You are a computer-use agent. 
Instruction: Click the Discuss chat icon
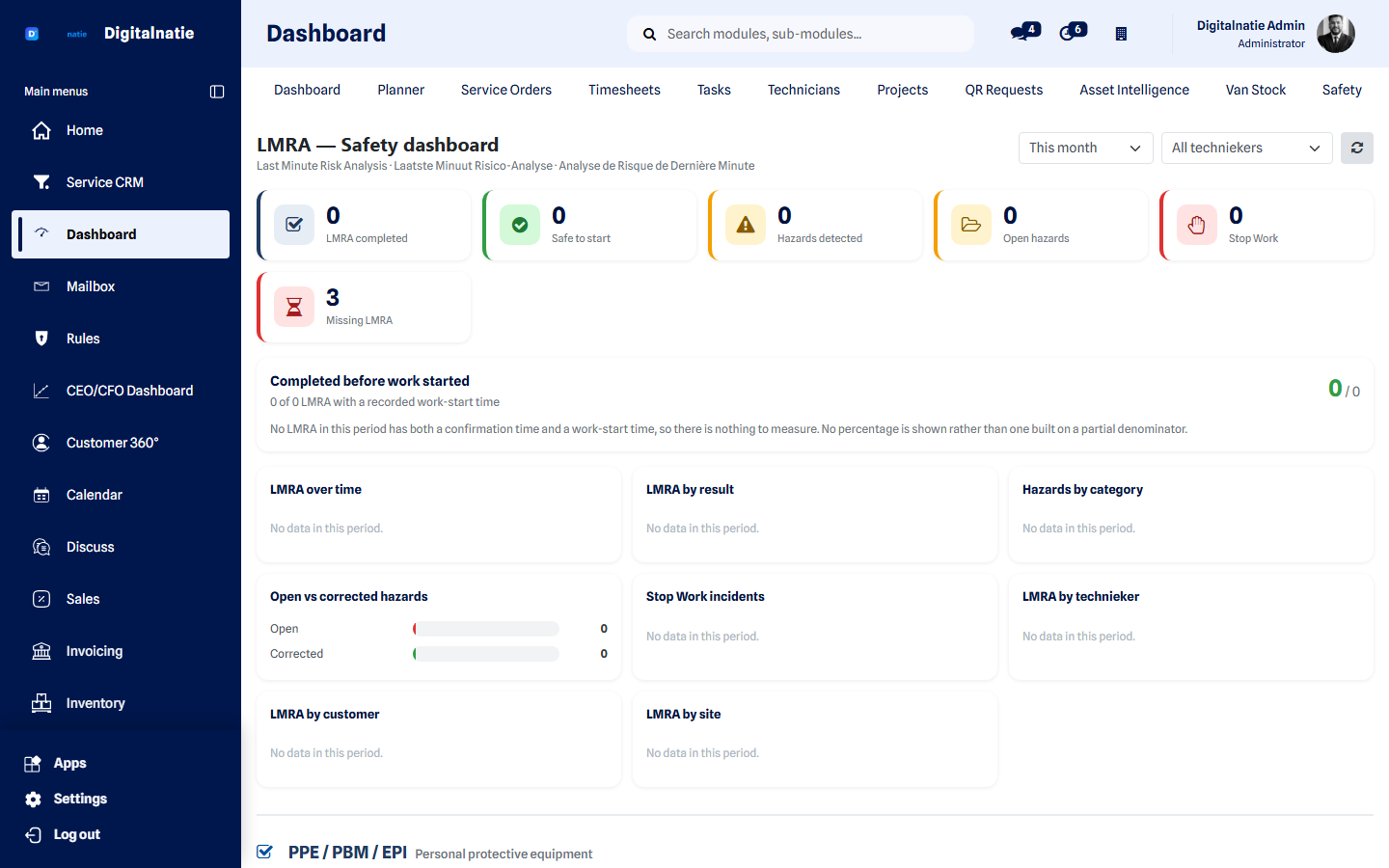[x=41, y=547]
